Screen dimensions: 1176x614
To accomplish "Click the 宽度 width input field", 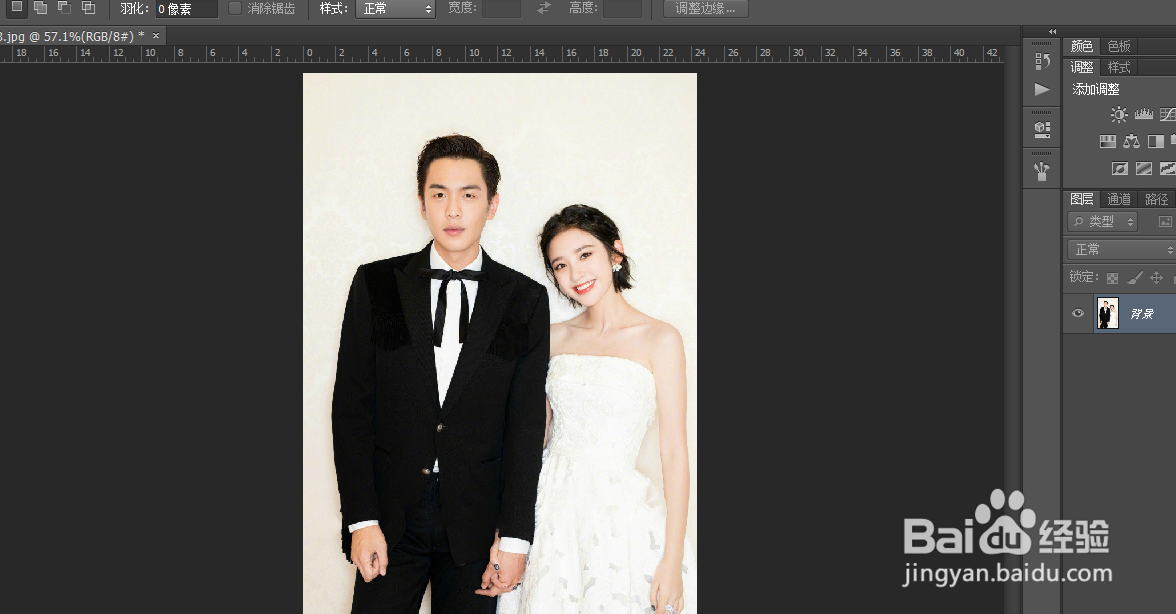I will tap(501, 8).
